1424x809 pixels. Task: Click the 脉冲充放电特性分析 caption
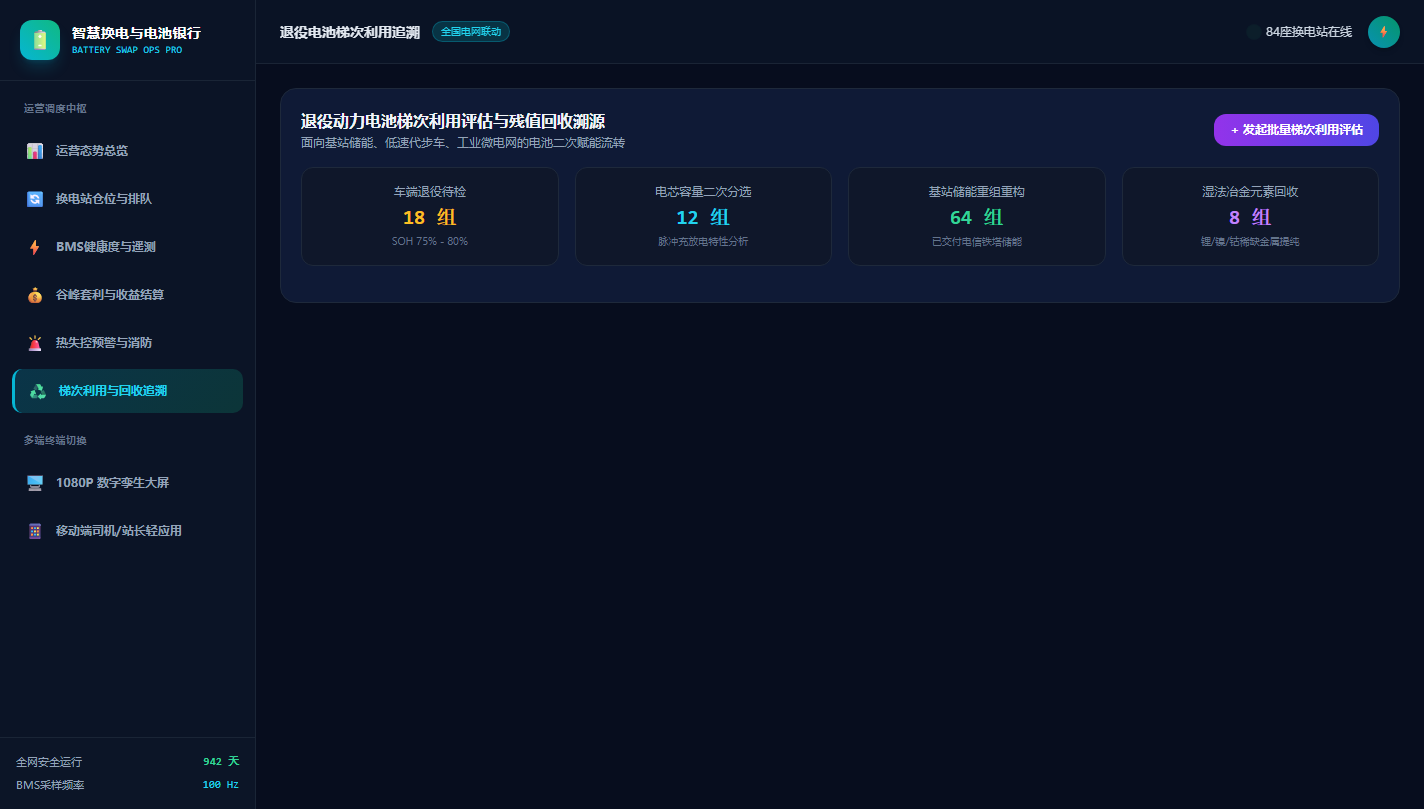click(x=703, y=242)
